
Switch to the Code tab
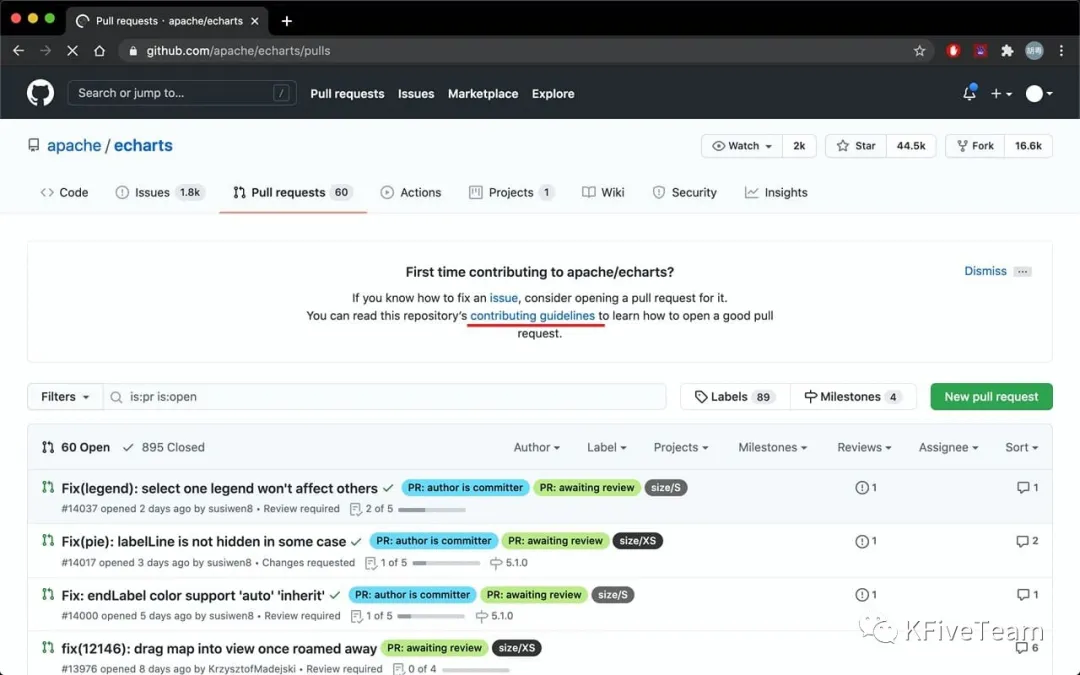coord(64,193)
